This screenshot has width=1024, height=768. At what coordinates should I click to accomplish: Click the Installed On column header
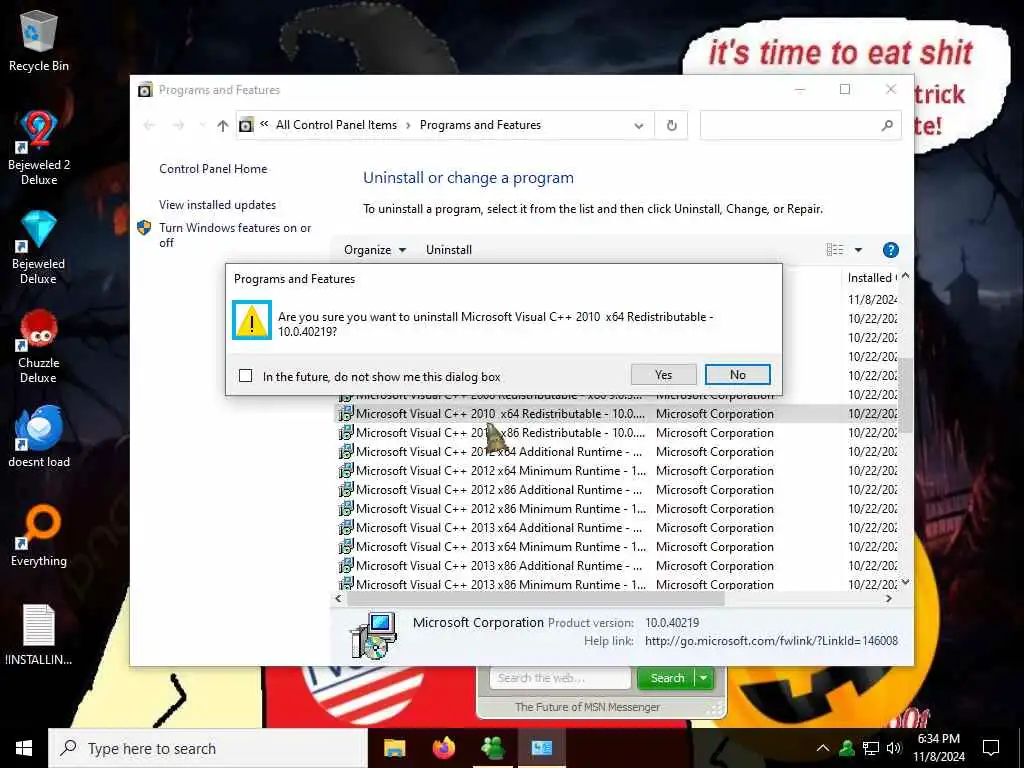point(871,278)
